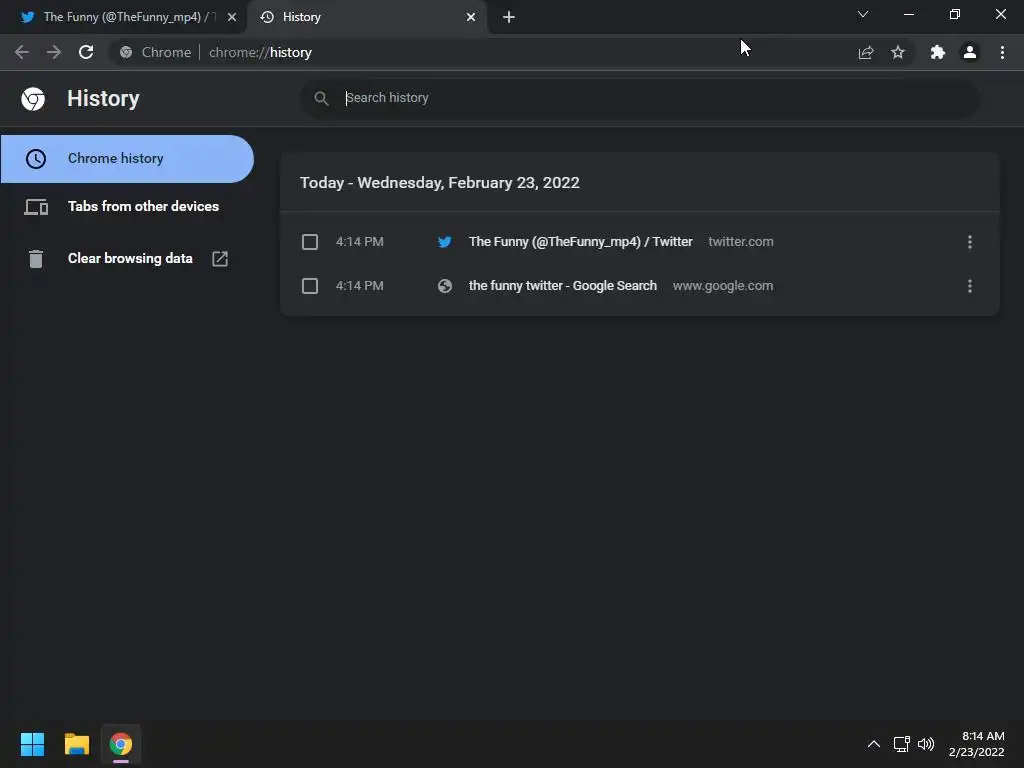Restore down the Chrome window
The width and height of the screenshot is (1024, 768).
tap(955, 14)
